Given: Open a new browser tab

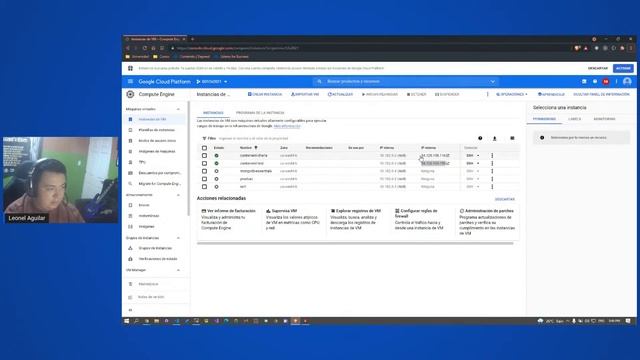Looking at the screenshot, I should [192, 39].
